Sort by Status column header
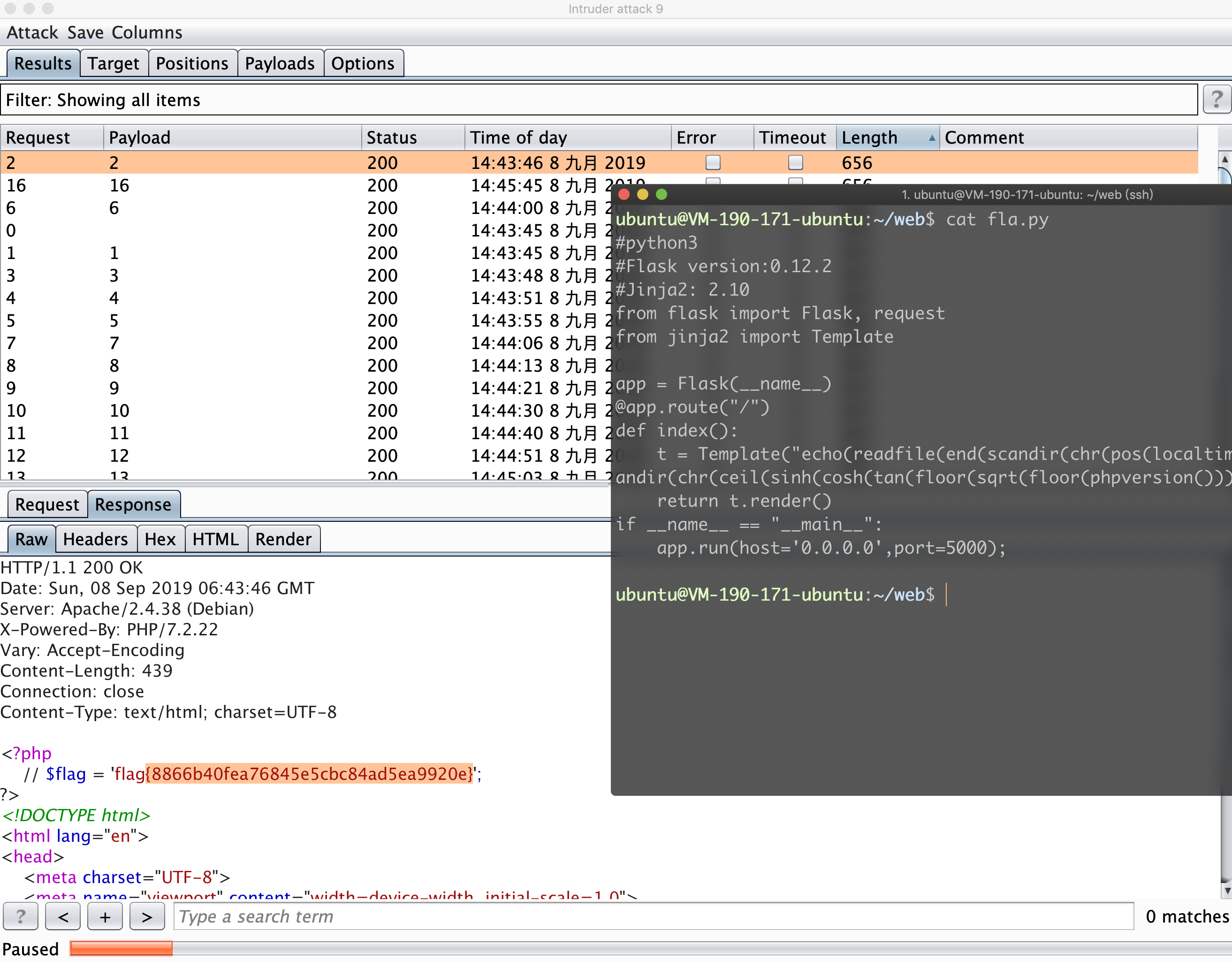Image resolution: width=1232 pixels, height=961 pixels. tap(413, 137)
